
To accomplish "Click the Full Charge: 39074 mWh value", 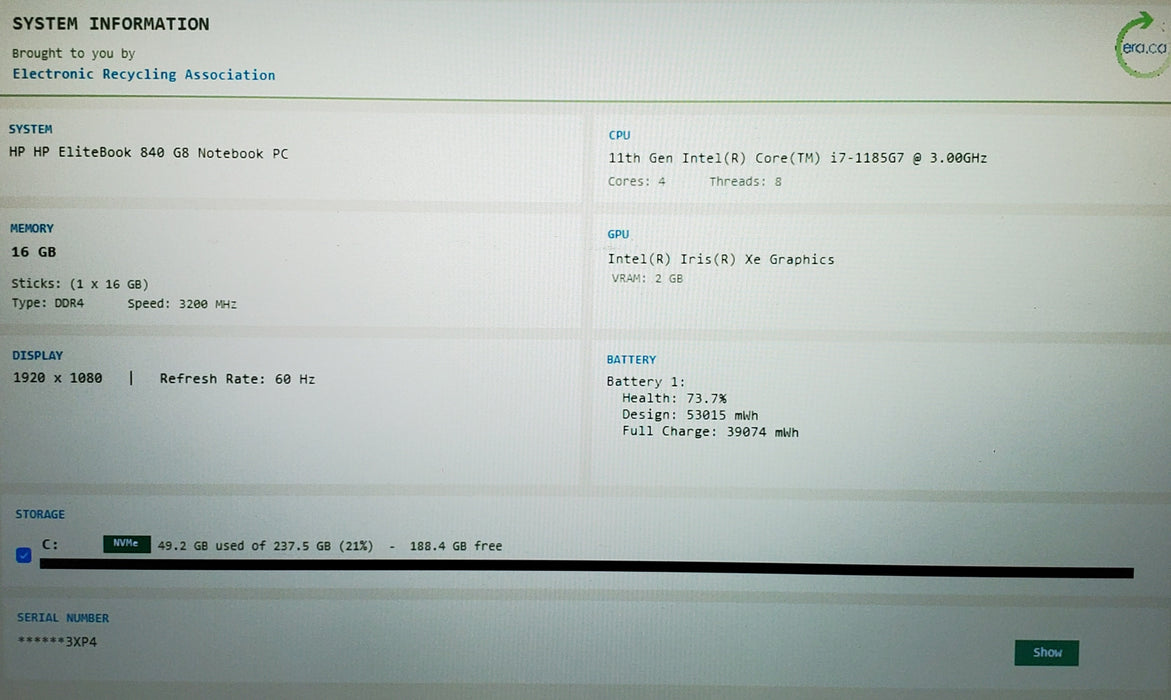I will 710,432.
